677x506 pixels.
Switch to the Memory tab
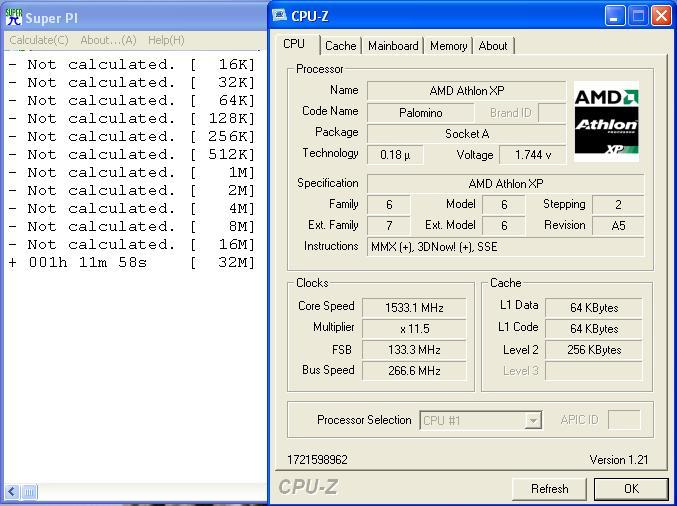coord(449,46)
